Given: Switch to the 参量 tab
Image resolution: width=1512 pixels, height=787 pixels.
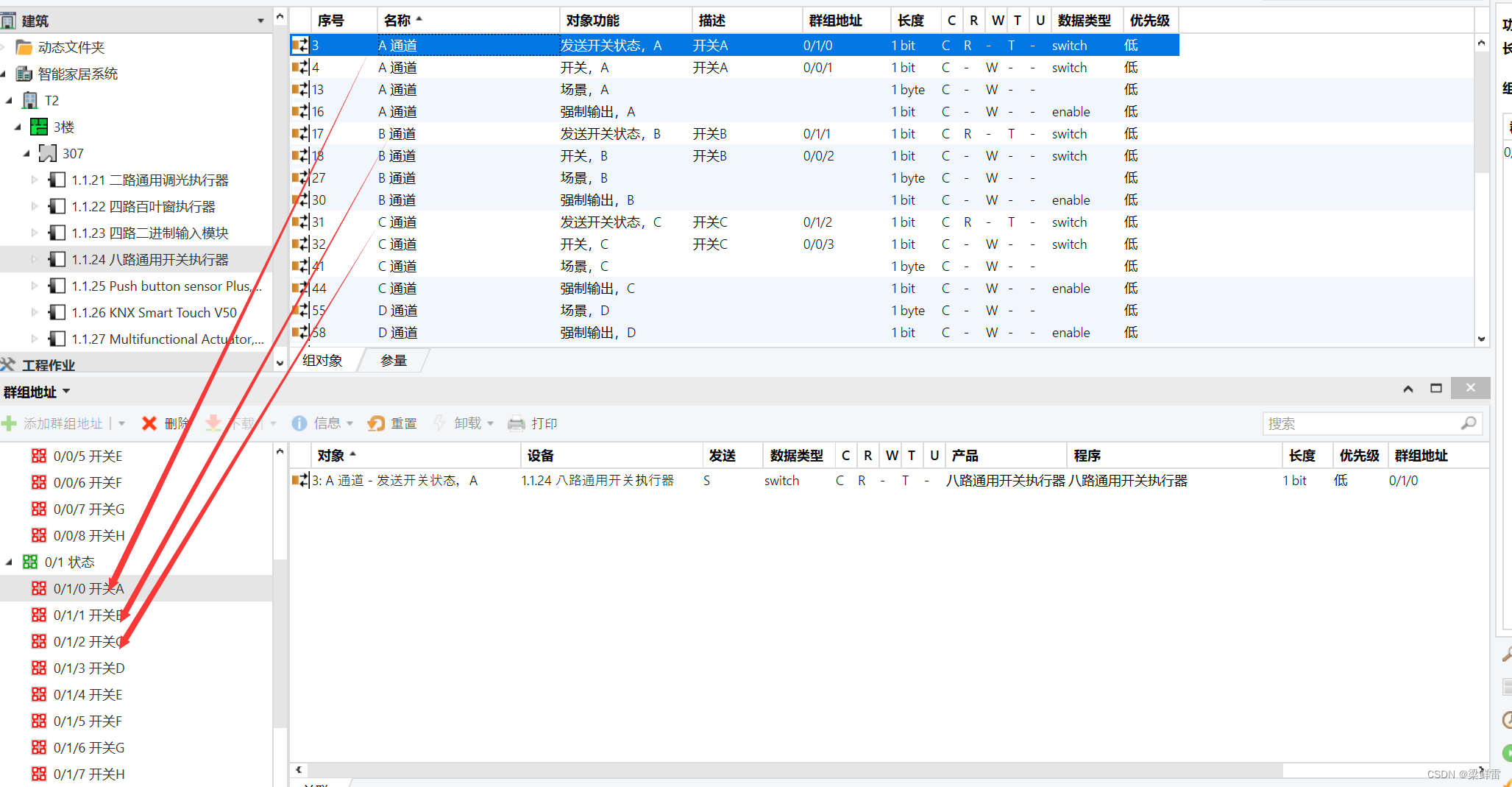Looking at the screenshot, I should (x=394, y=361).
